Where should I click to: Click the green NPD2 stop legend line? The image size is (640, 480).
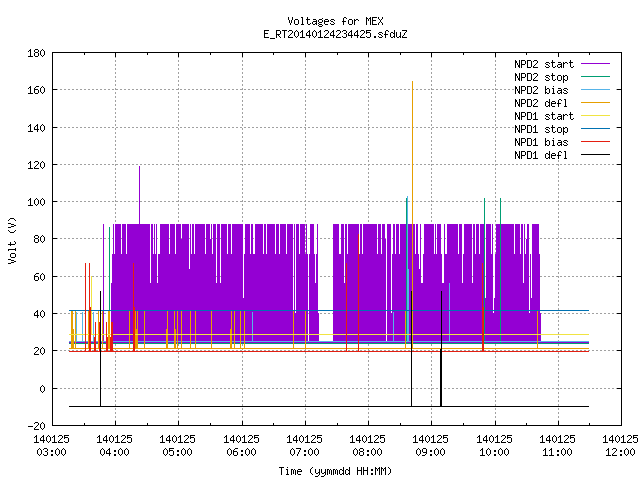tap(595, 76)
